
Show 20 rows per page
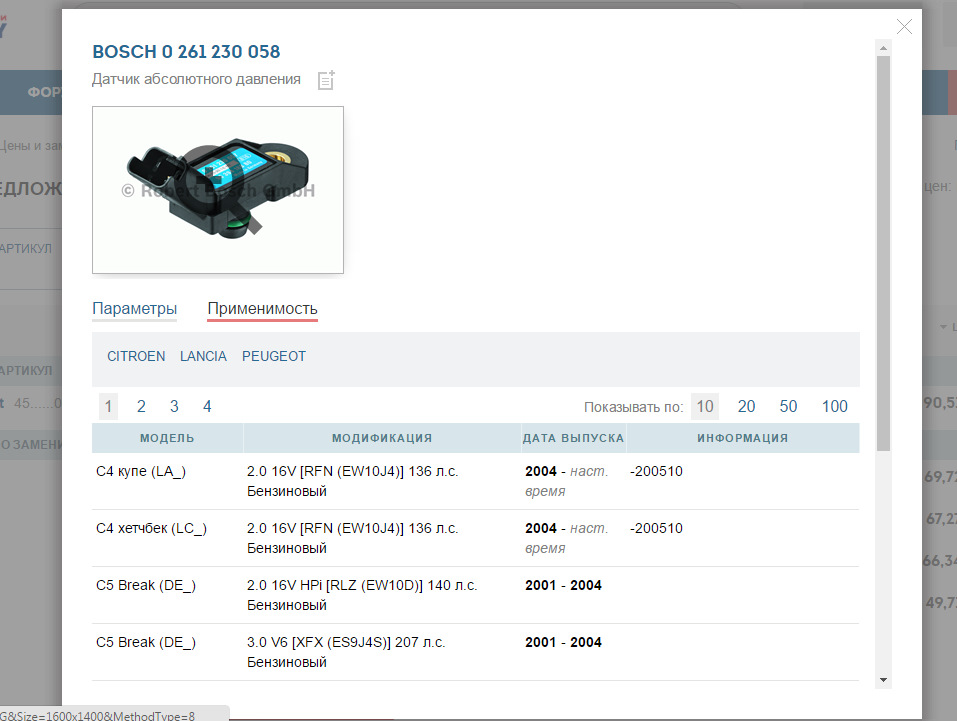coord(746,407)
